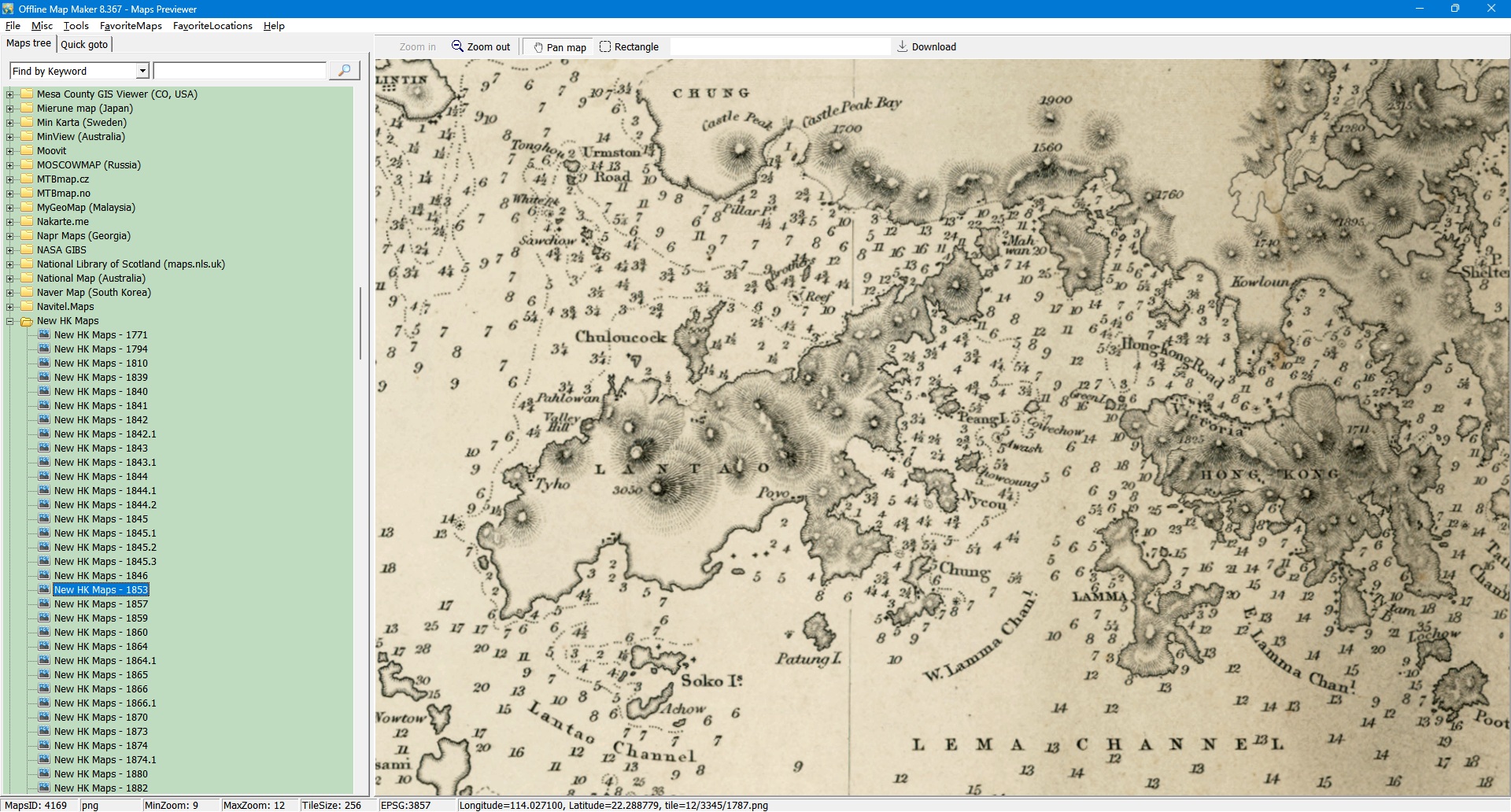Switch to the Quick goto tab
The image size is (1511, 812).
[x=84, y=44]
